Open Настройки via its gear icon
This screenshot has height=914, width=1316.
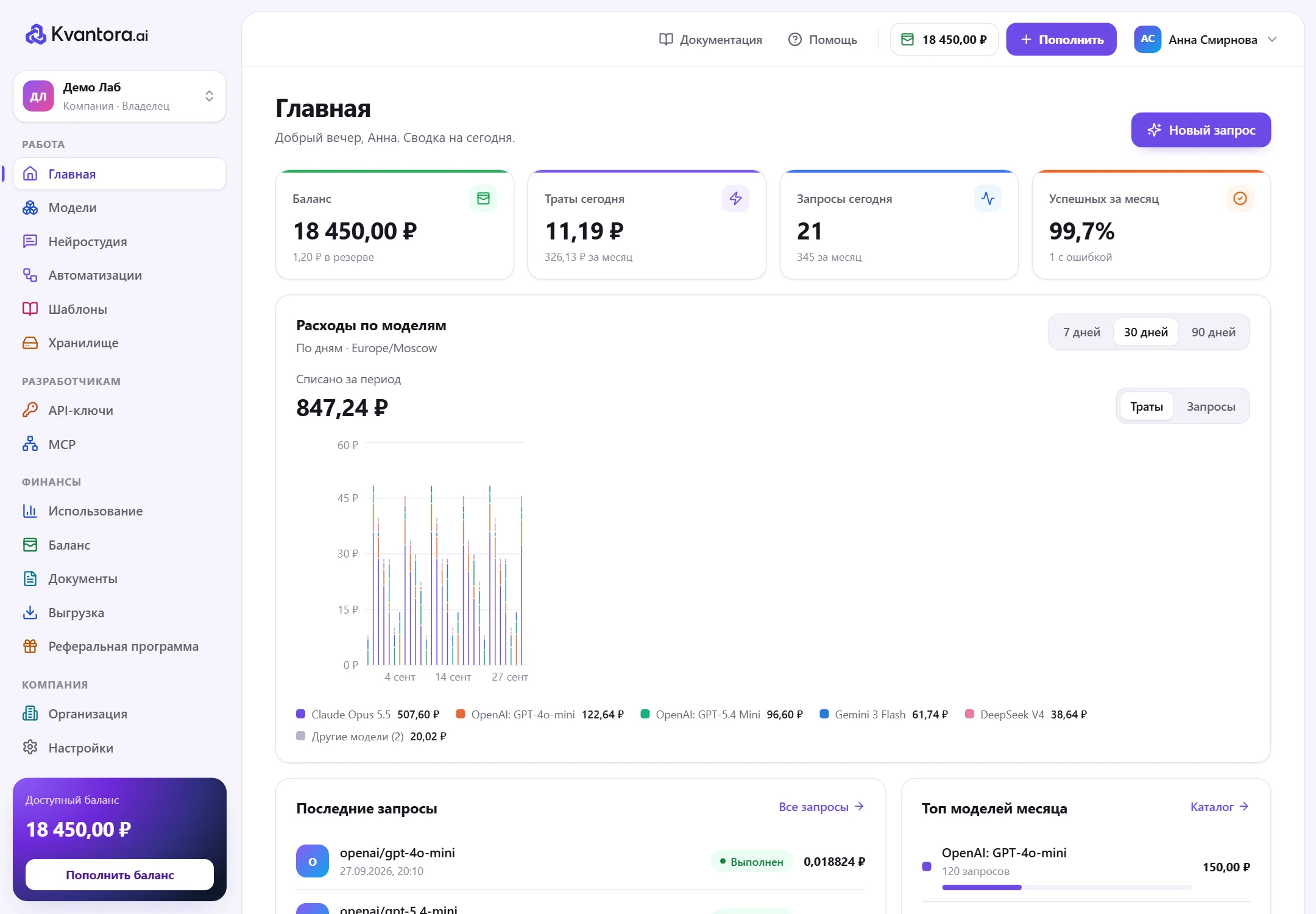(x=30, y=748)
